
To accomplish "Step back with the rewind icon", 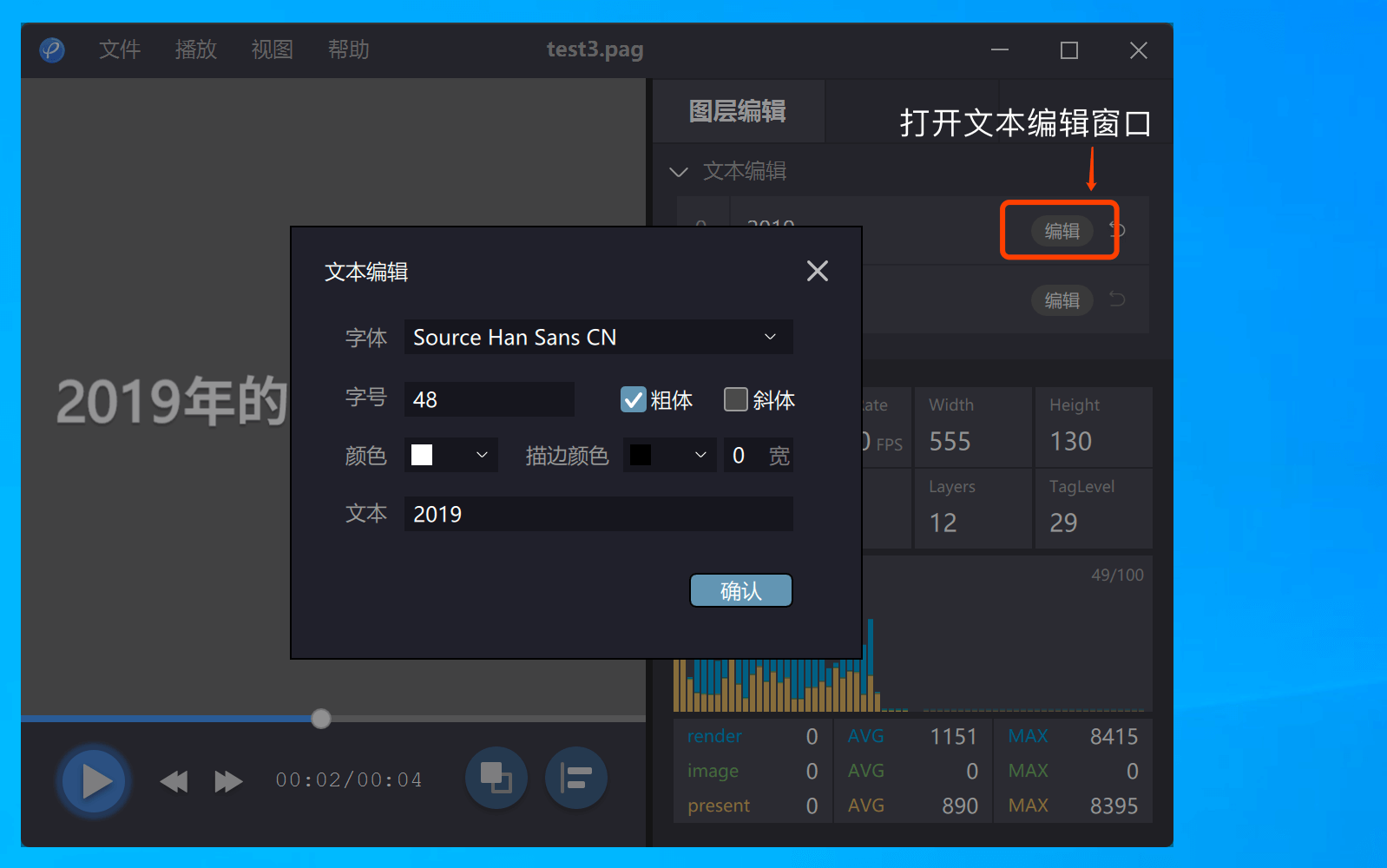I will [x=174, y=781].
